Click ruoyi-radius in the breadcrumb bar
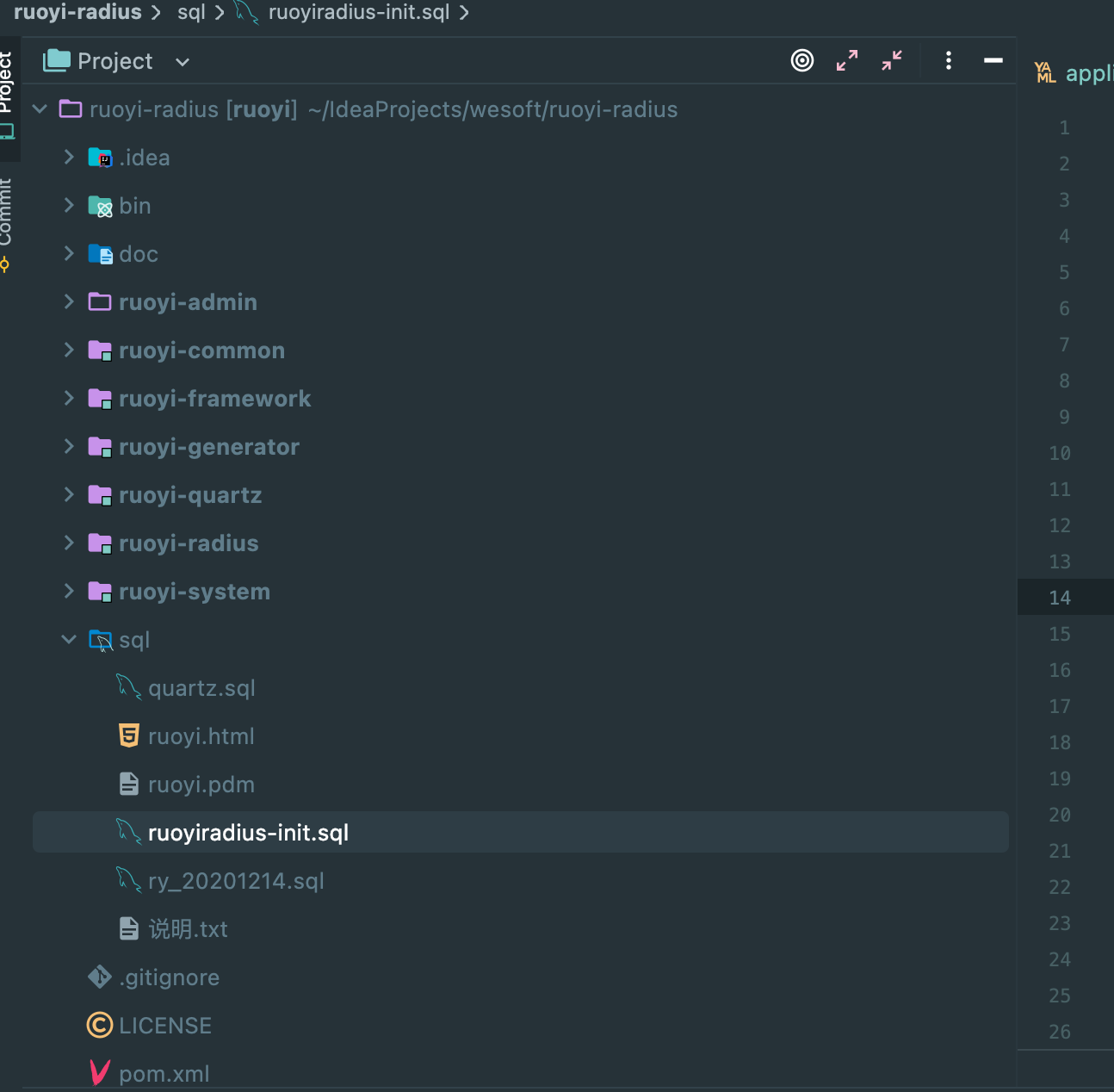1114x1092 pixels. (x=77, y=12)
